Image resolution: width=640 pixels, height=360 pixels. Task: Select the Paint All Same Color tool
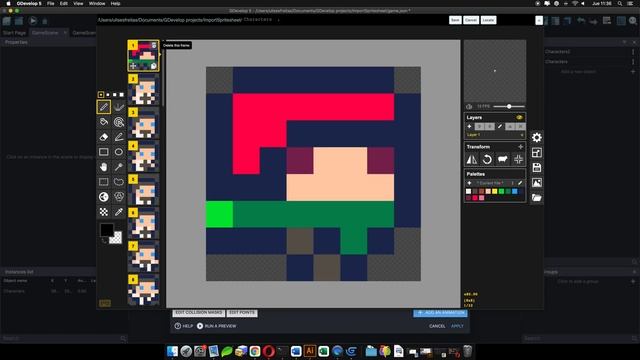(x=119, y=122)
